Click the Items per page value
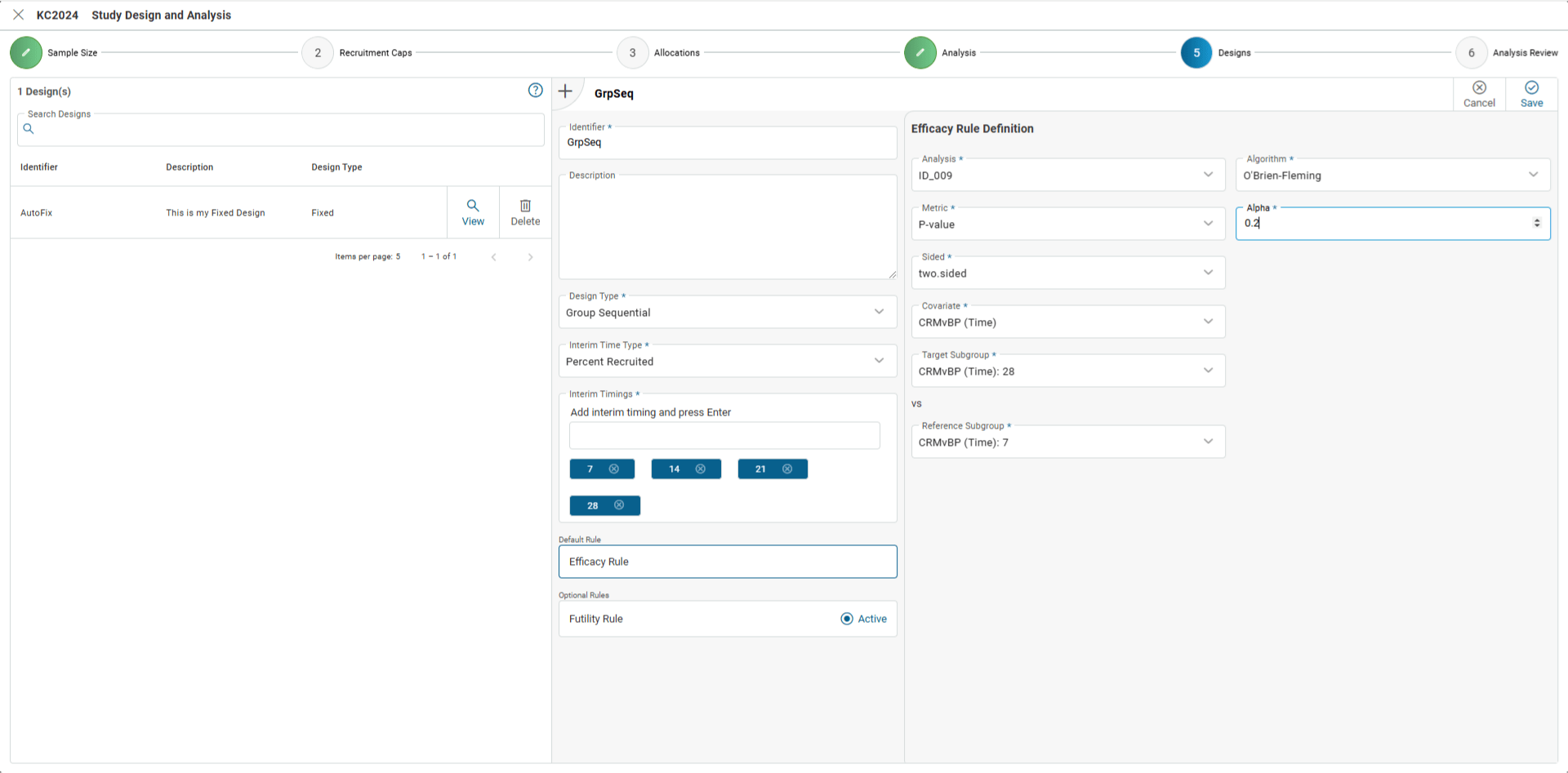Image resolution: width=1568 pixels, height=773 pixels. (398, 256)
